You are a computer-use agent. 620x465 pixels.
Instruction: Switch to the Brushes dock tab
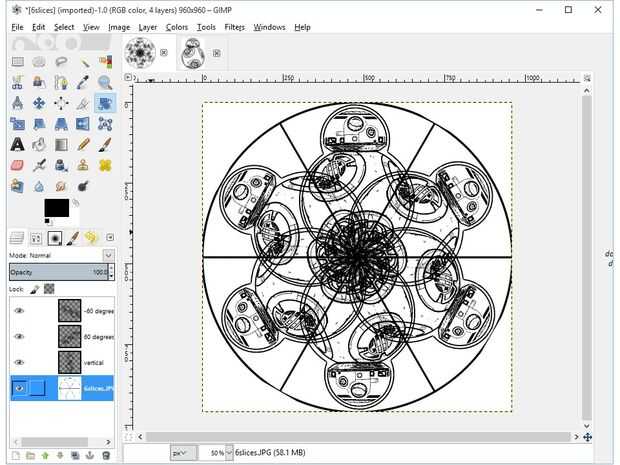(x=55, y=238)
